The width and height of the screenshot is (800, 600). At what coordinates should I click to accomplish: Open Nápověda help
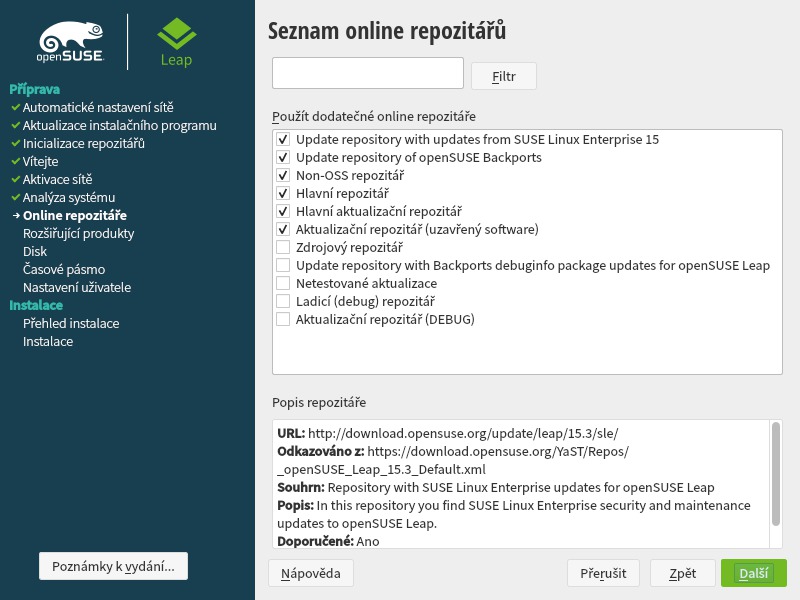[311, 573]
